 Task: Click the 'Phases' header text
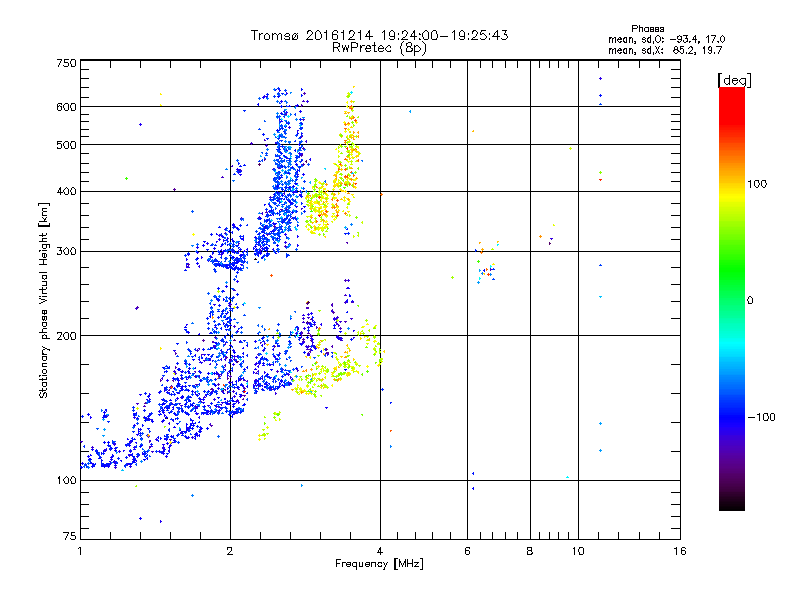click(647, 29)
